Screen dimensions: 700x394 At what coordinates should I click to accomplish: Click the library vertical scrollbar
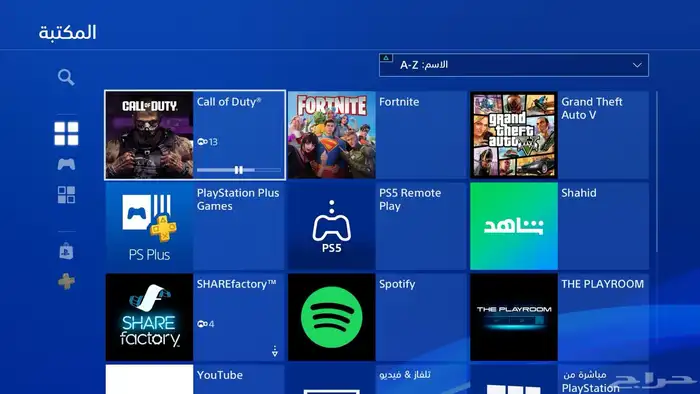[x=657, y=171]
